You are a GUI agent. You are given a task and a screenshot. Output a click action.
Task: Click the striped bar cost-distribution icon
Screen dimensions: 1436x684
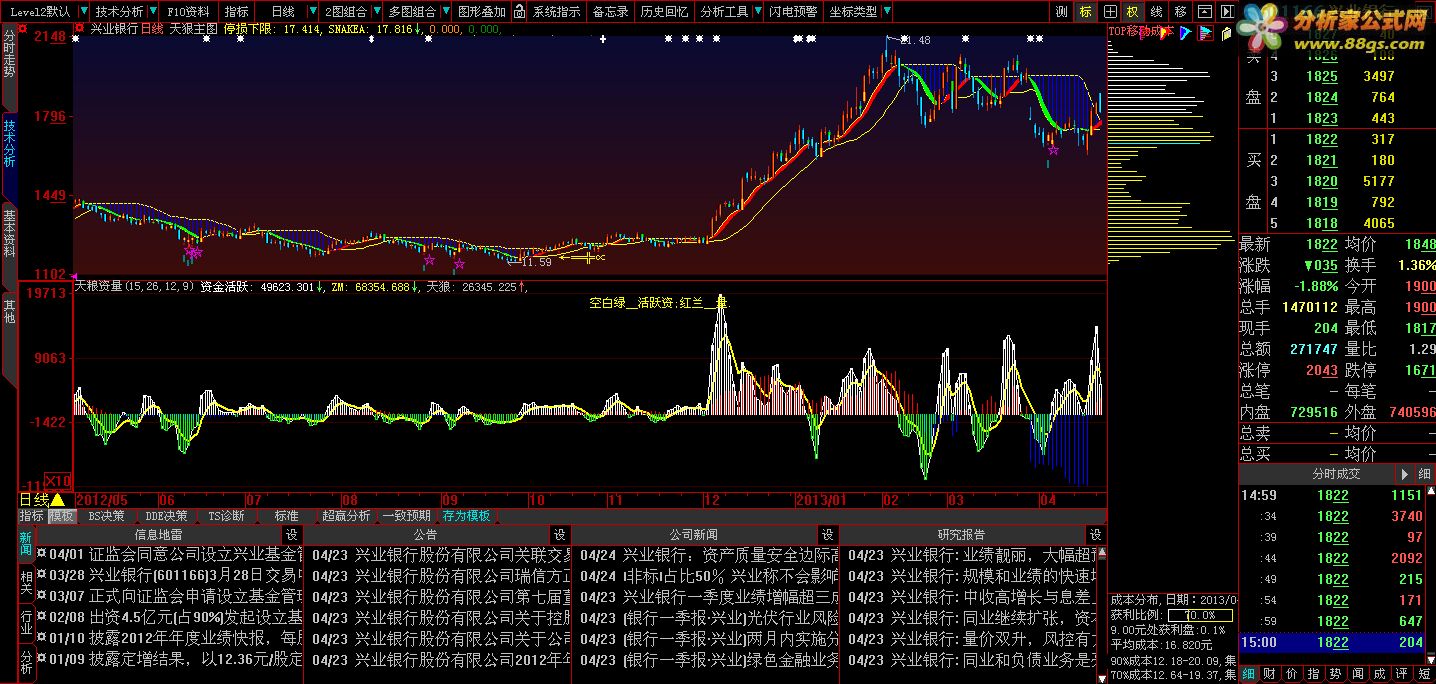point(1206,33)
